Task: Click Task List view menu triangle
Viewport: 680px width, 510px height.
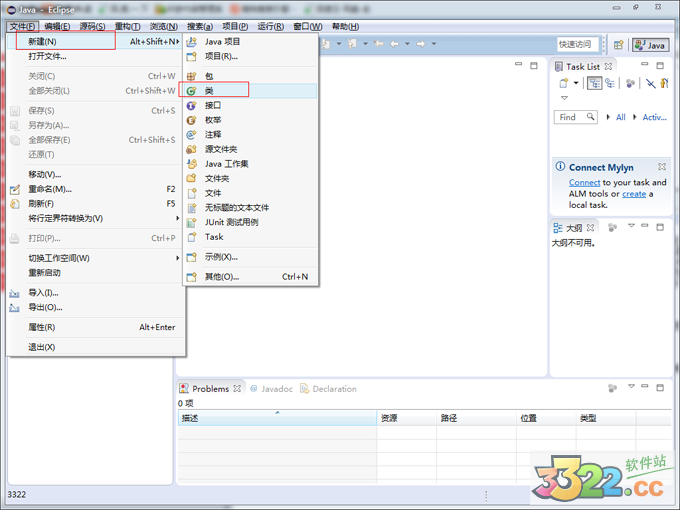Action: tap(564, 98)
